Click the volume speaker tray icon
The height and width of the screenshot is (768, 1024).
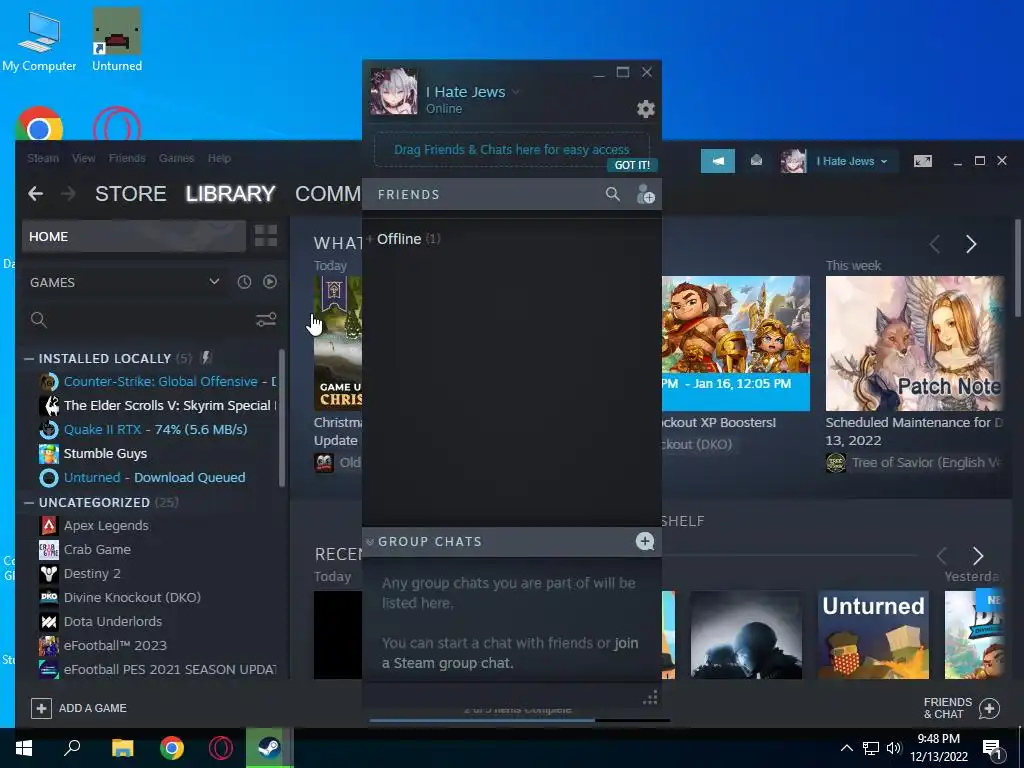pos(894,748)
